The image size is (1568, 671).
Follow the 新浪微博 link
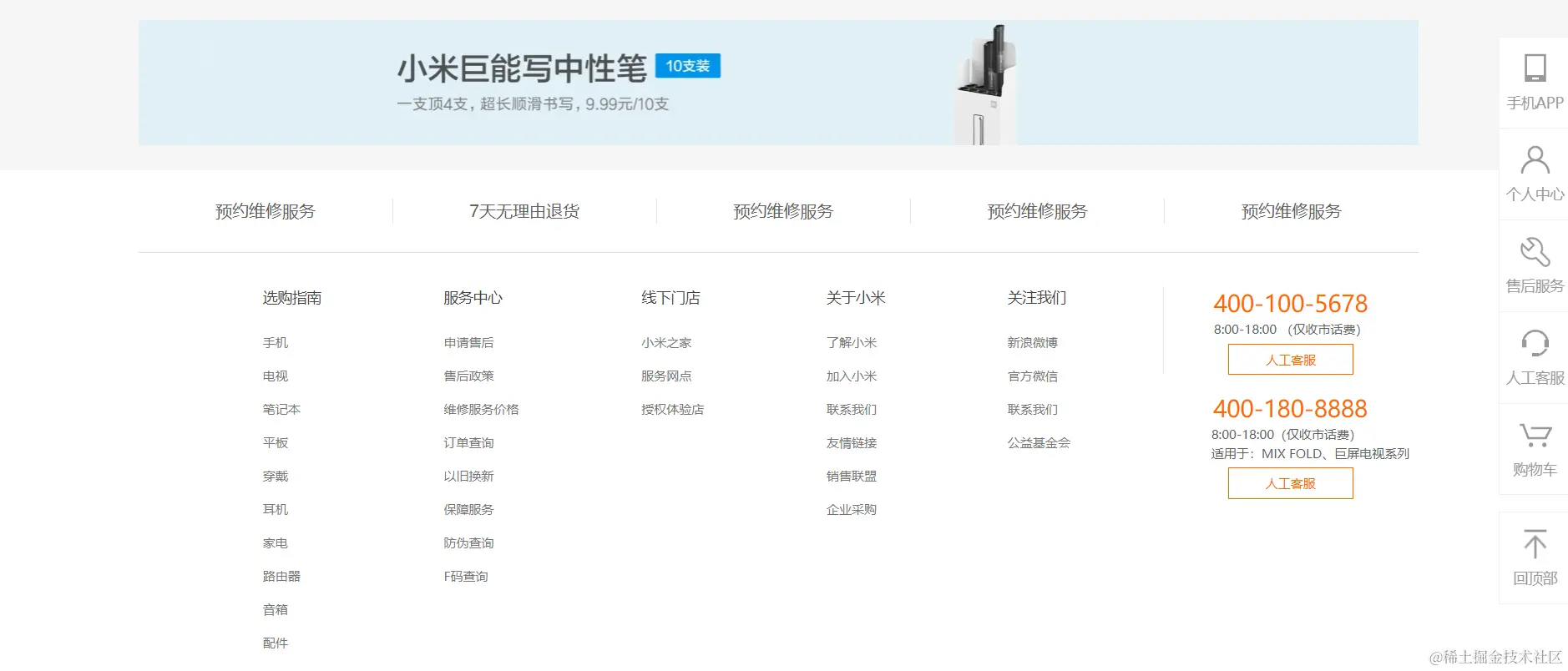tap(1033, 343)
